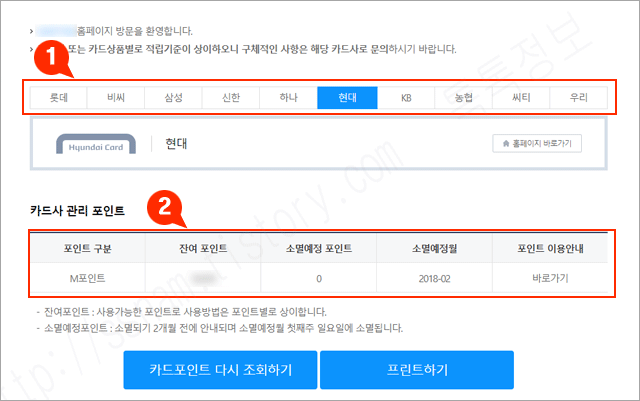Open the 홈페이지 바로가기 button

tap(537, 143)
